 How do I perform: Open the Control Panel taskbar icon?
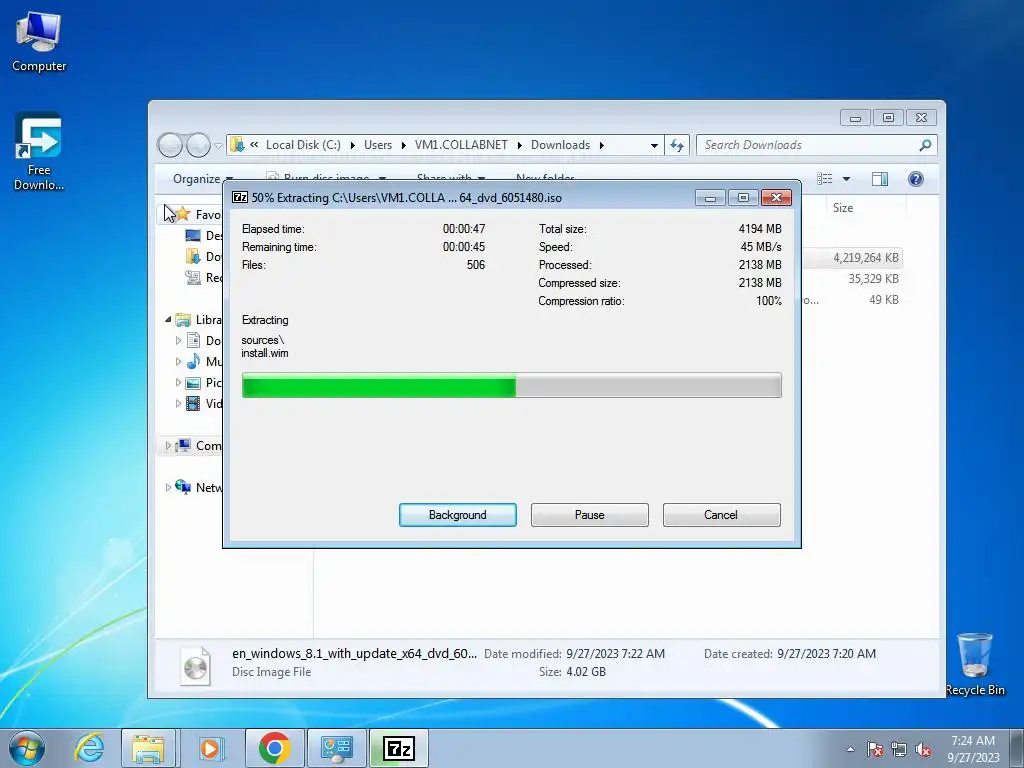[x=336, y=748]
